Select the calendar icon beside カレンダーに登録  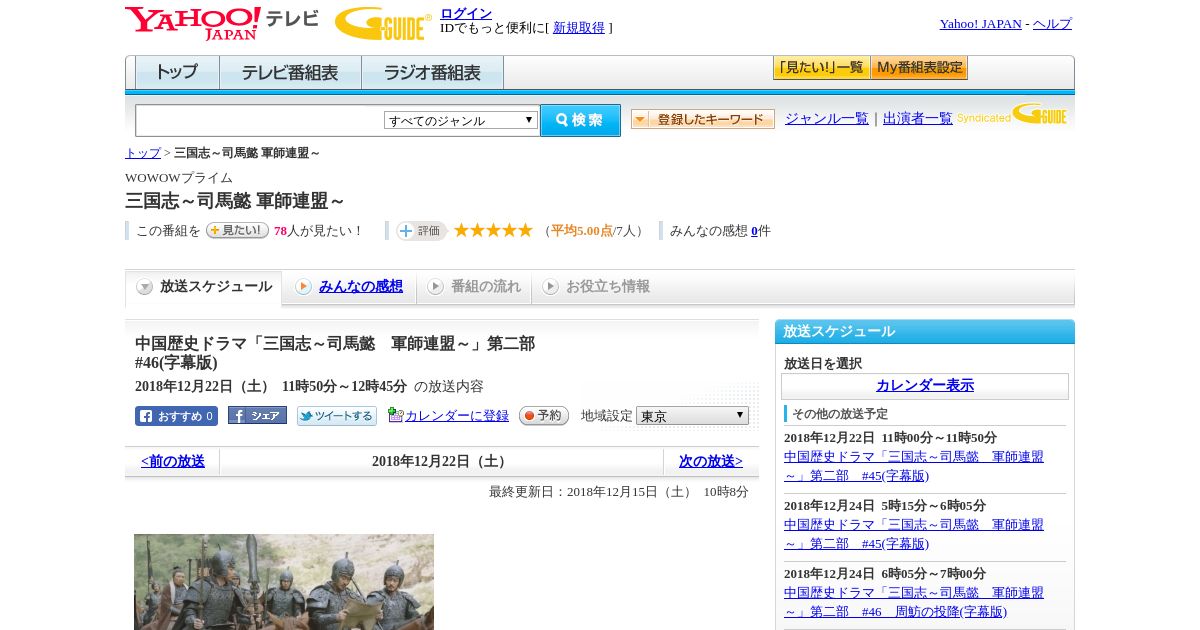click(395, 415)
